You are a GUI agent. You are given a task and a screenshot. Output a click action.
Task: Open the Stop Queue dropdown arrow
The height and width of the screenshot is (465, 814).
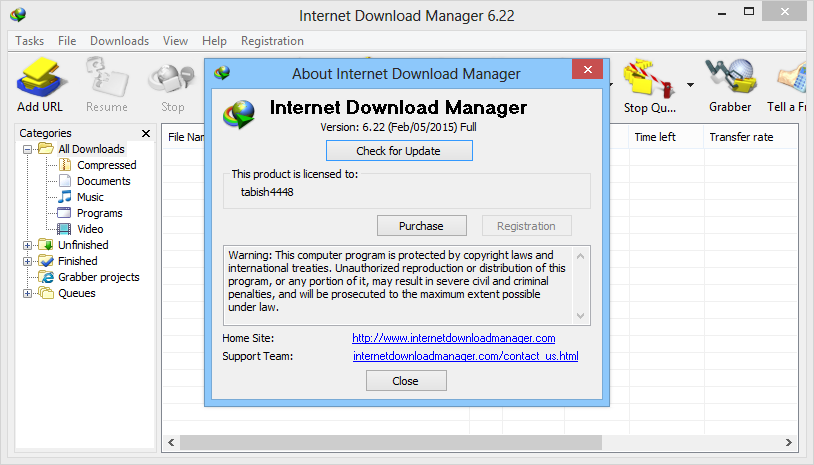690,85
